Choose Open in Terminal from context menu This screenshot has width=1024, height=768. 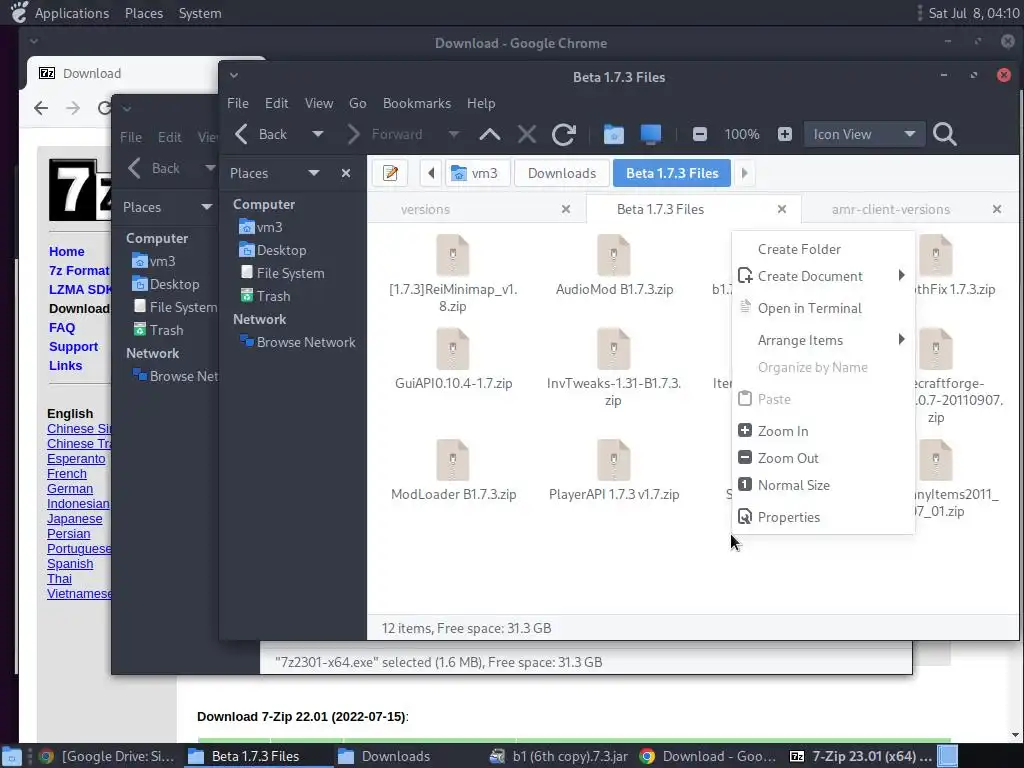click(x=823, y=308)
